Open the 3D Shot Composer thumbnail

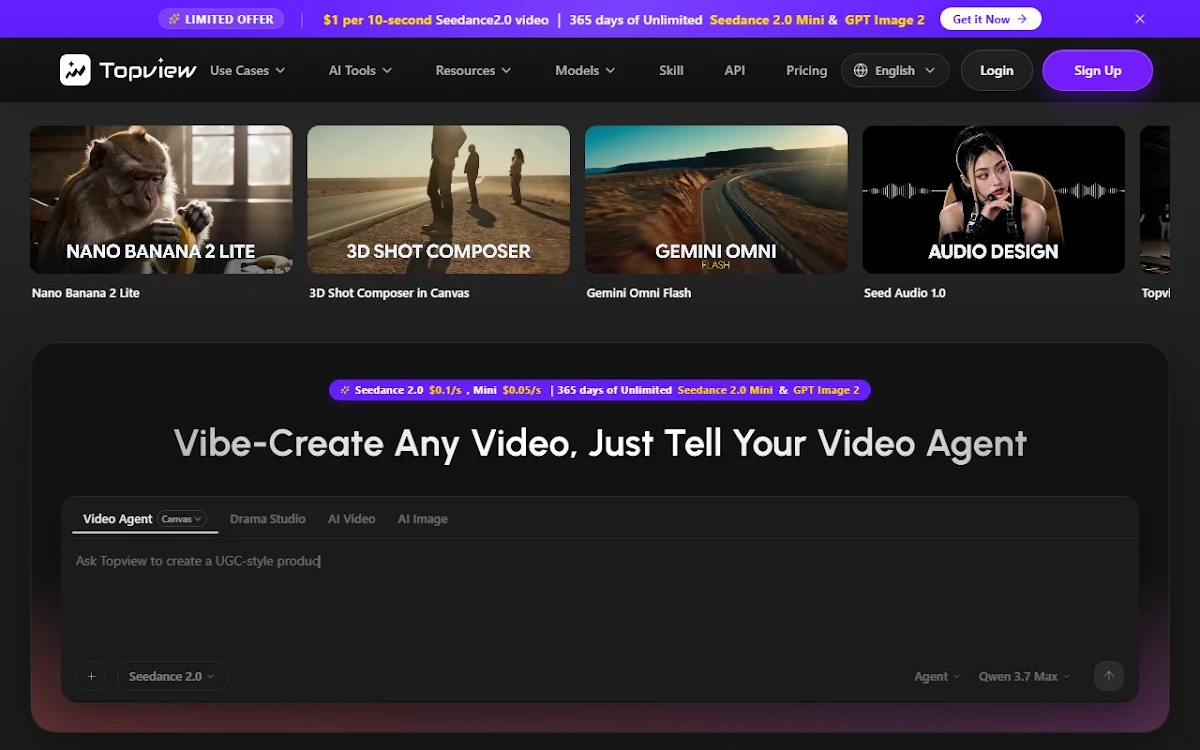point(438,199)
